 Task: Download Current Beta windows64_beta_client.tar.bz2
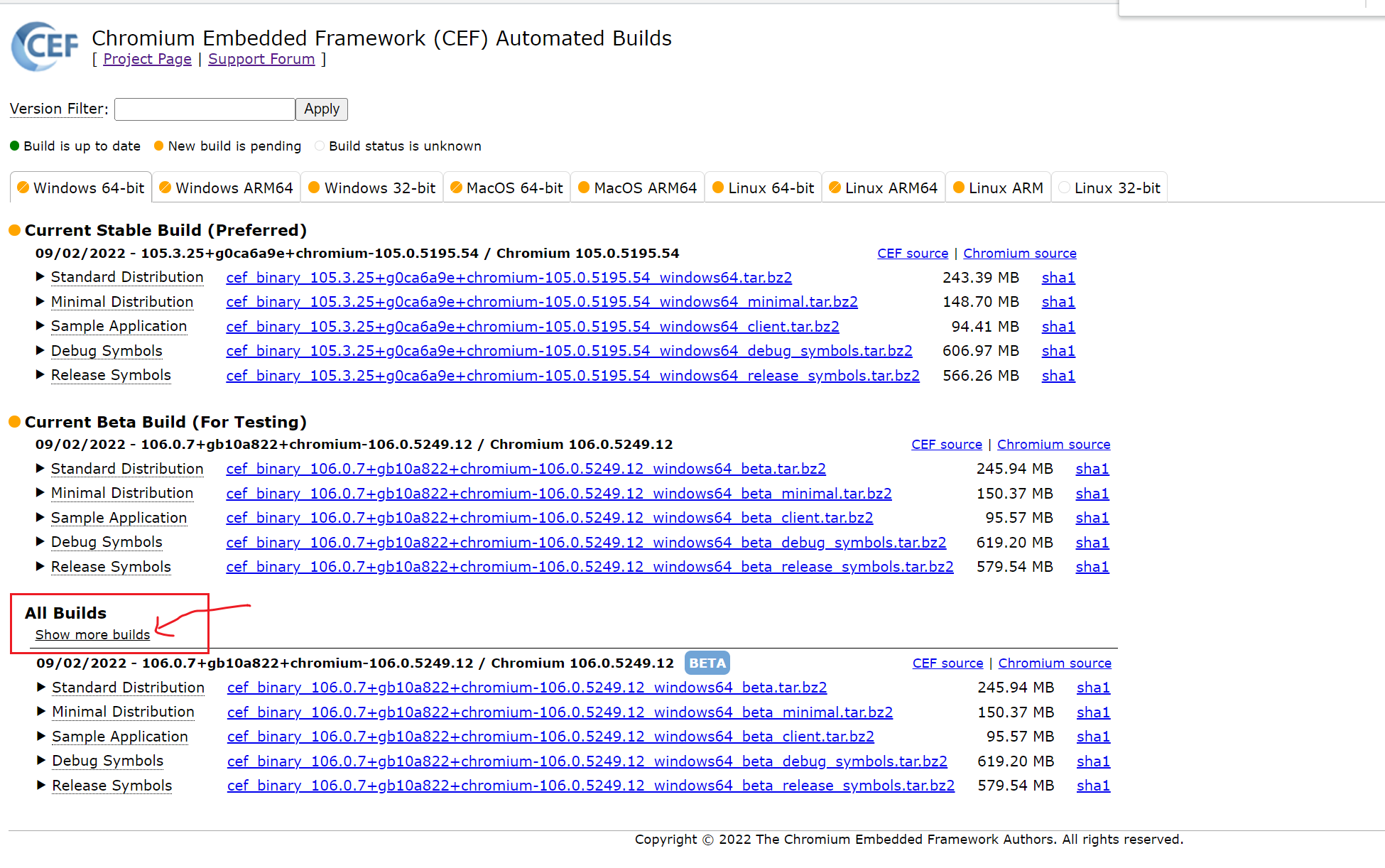coord(550,518)
